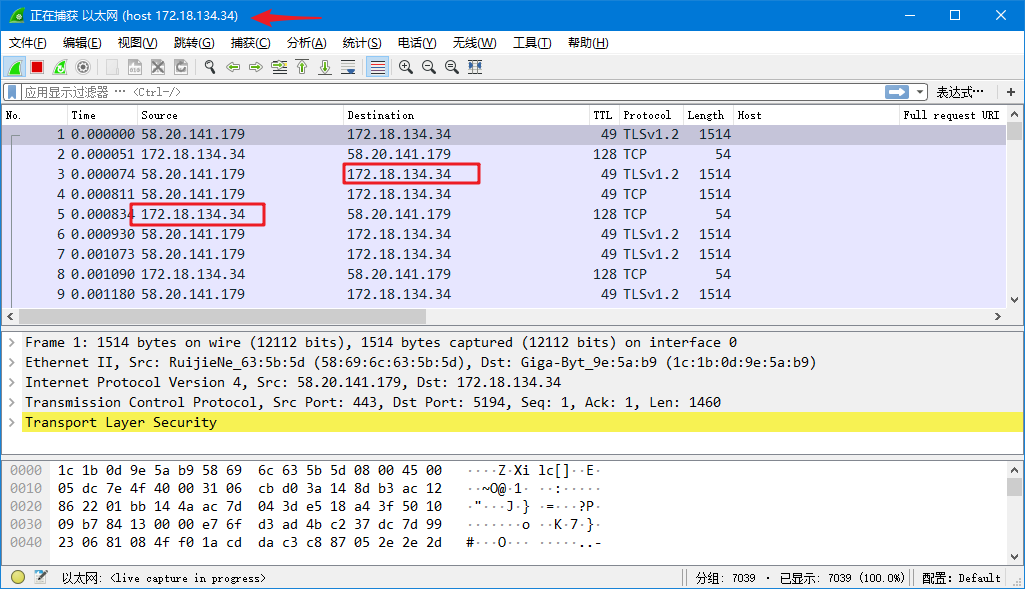
Task: Zoom in on packet list text
Action: (406, 67)
